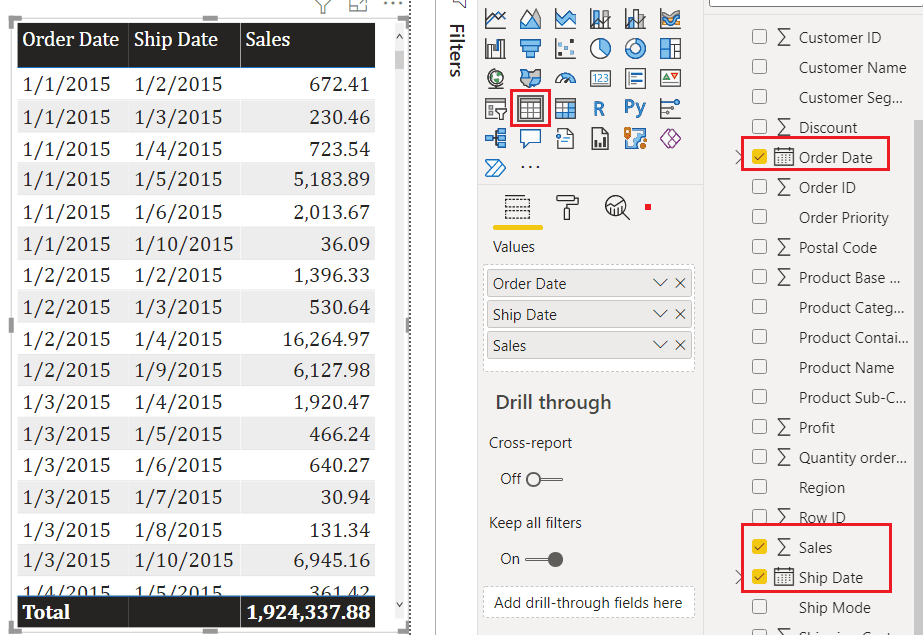Screen dimensions: 923x635
Task: Enter focus mode on the table visual
Action: click(358, 6)
